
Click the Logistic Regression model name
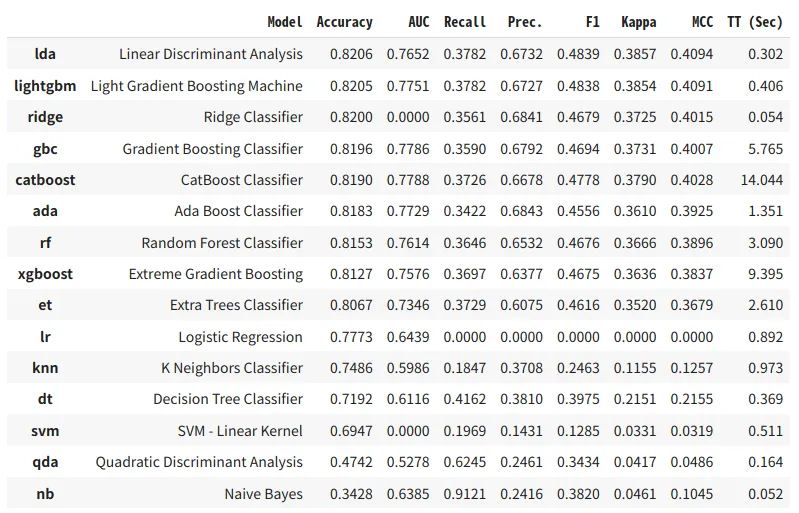[240, 337]
